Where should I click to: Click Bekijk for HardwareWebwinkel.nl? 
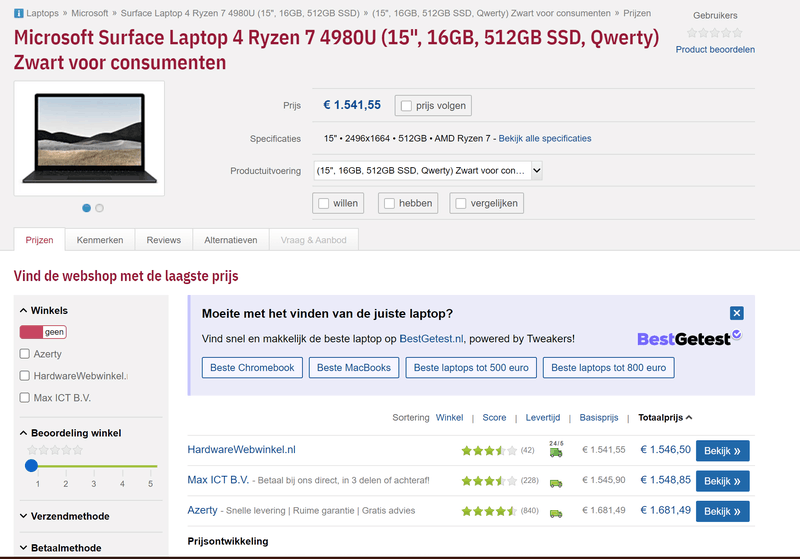click(x=722, y=450)
